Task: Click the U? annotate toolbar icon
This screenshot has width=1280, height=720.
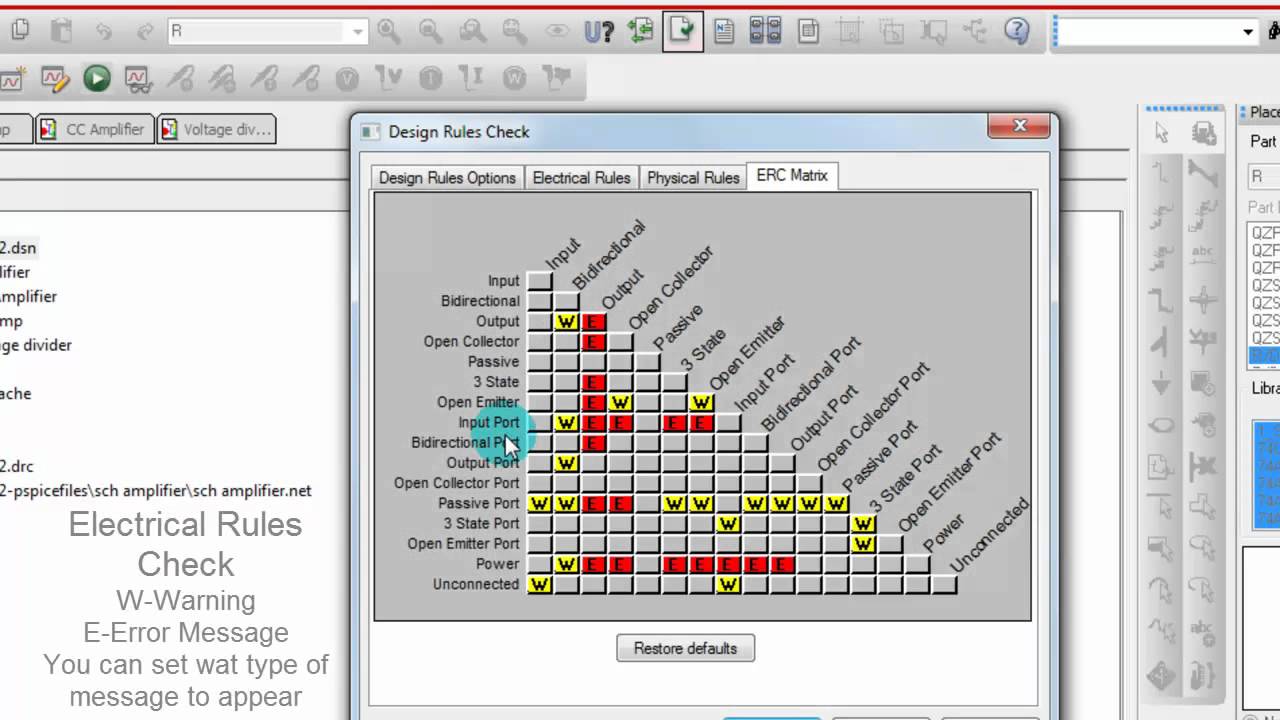Action: coord(598,32)
